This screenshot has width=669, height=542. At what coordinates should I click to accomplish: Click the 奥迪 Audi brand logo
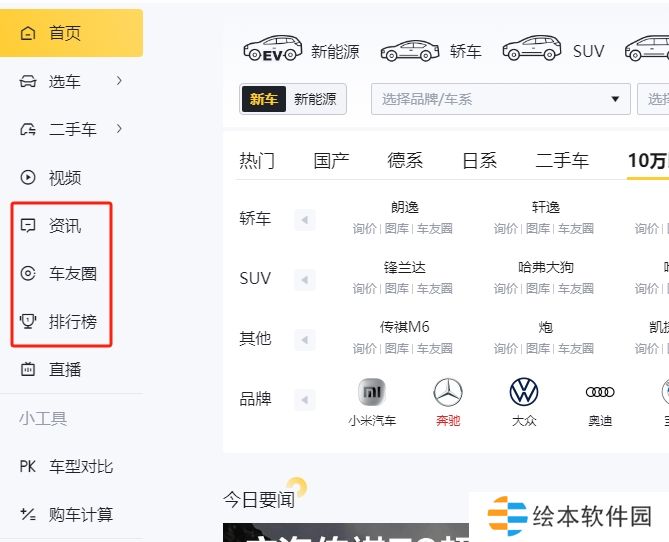600,392
